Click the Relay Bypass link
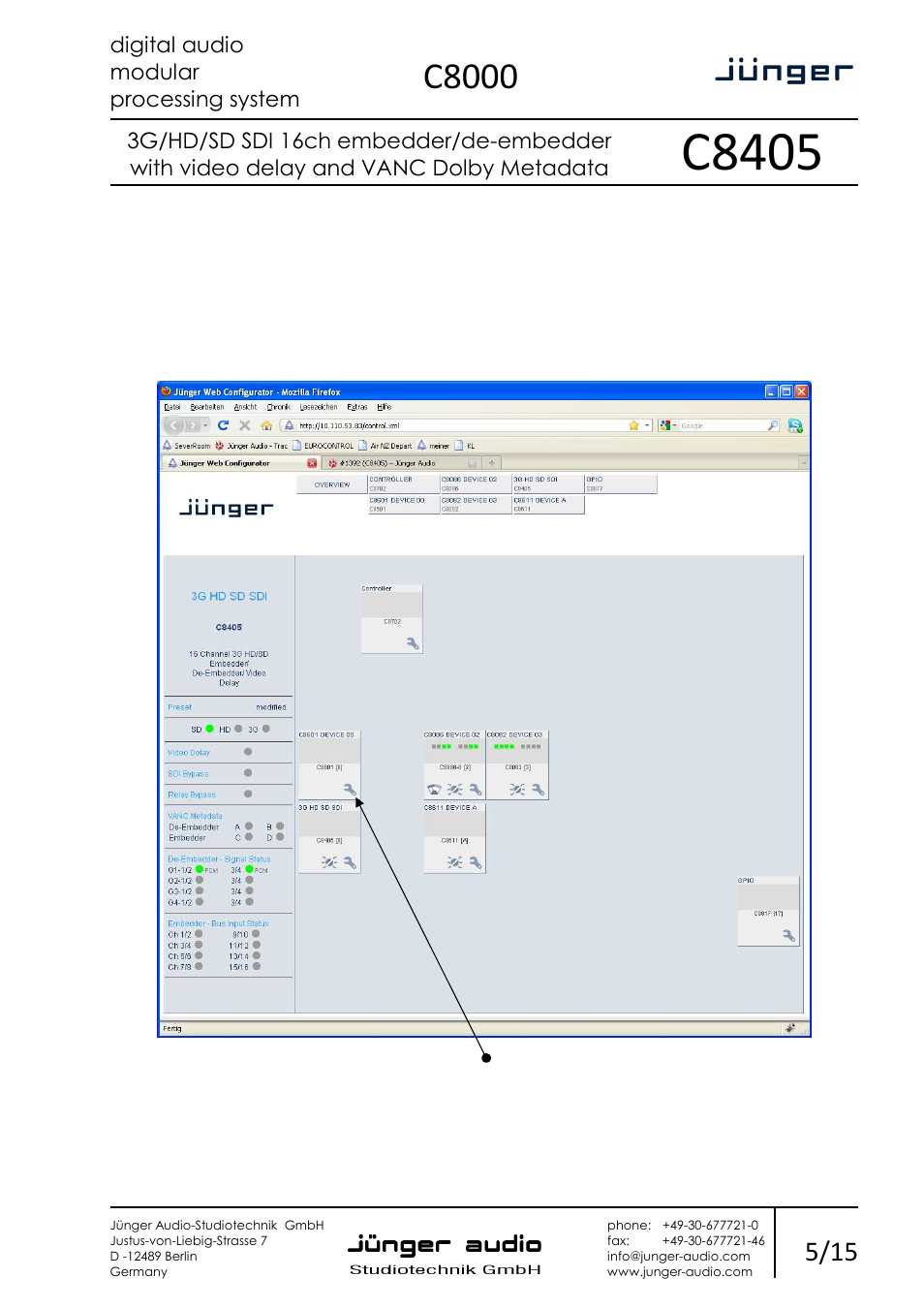 point(192,795)
